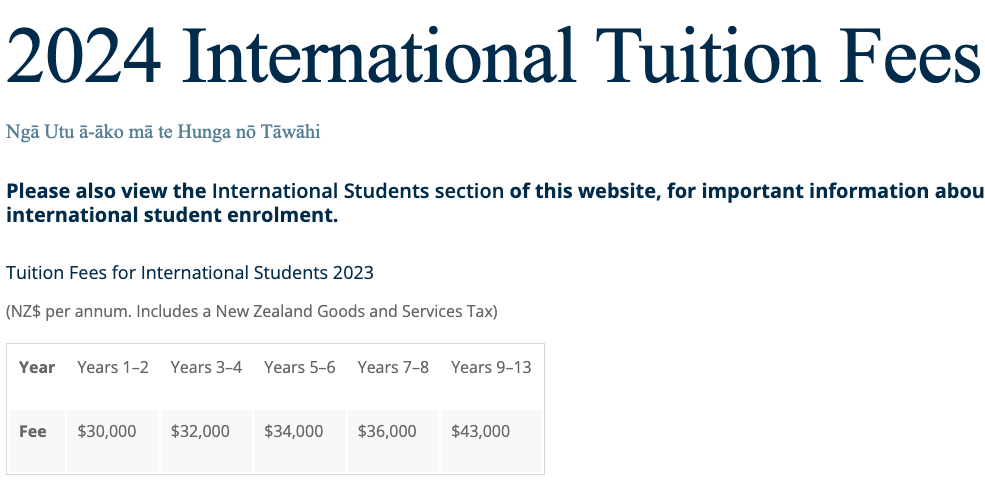Viewport: 985px width, 486px height.
Task: Click 'international student enrolment' bold text
Action: [x=172, y=215]
